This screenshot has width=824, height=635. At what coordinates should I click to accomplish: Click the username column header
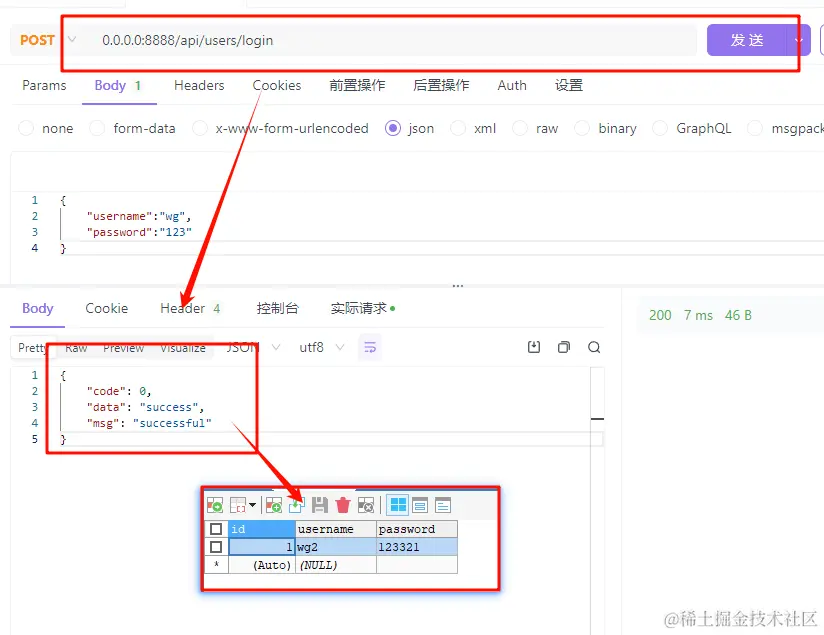pyautogui.click(x=336, y=529)
